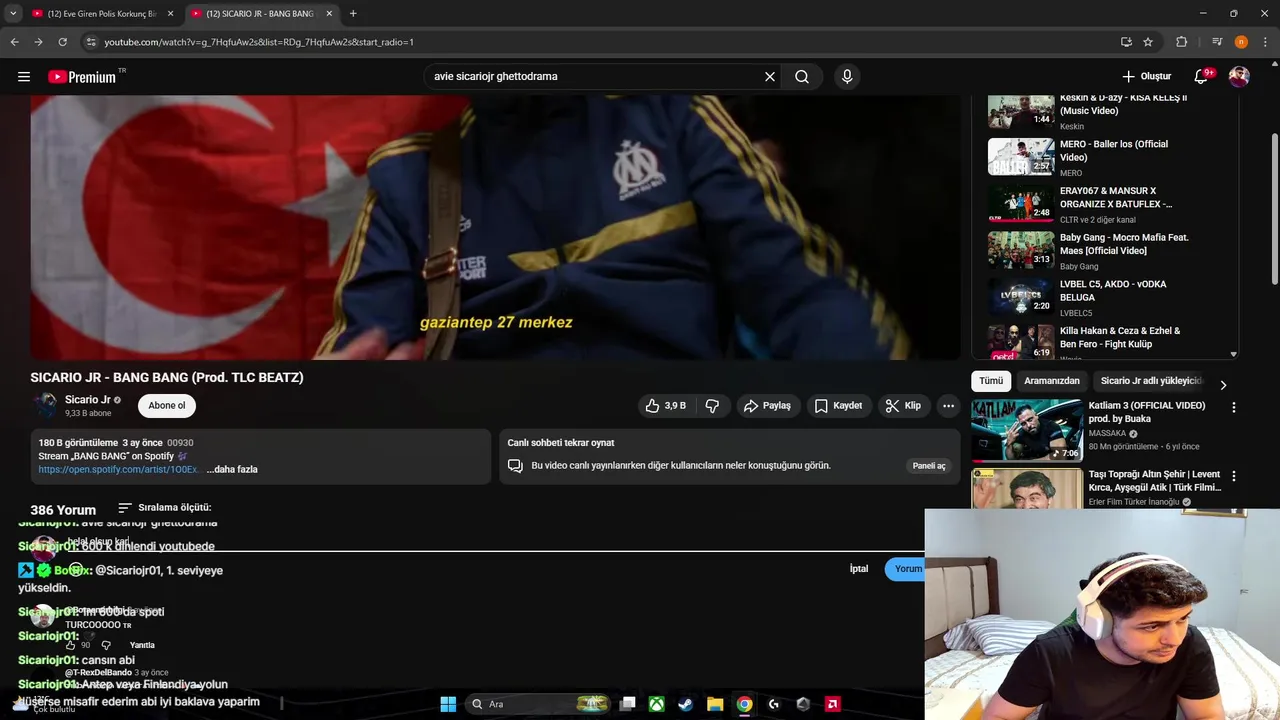Image resolution: width=1280 pixels, height=720 pixels.
Task: Start voice search with the microphone icon
Action: coord(847,76)
